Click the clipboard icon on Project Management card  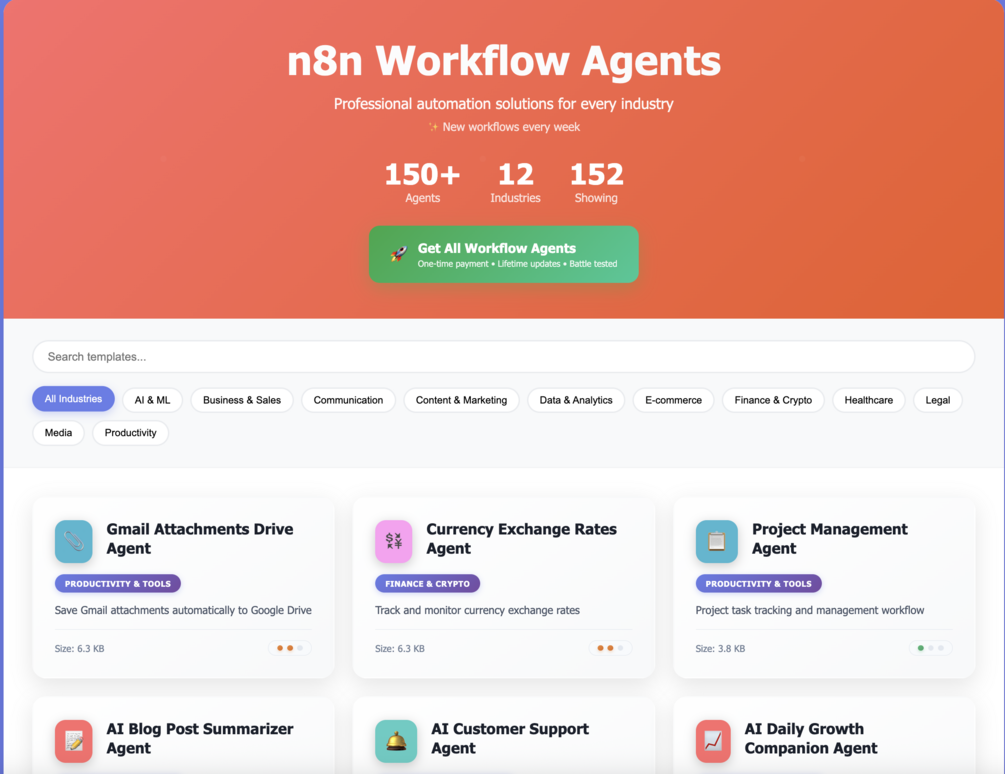717,541
